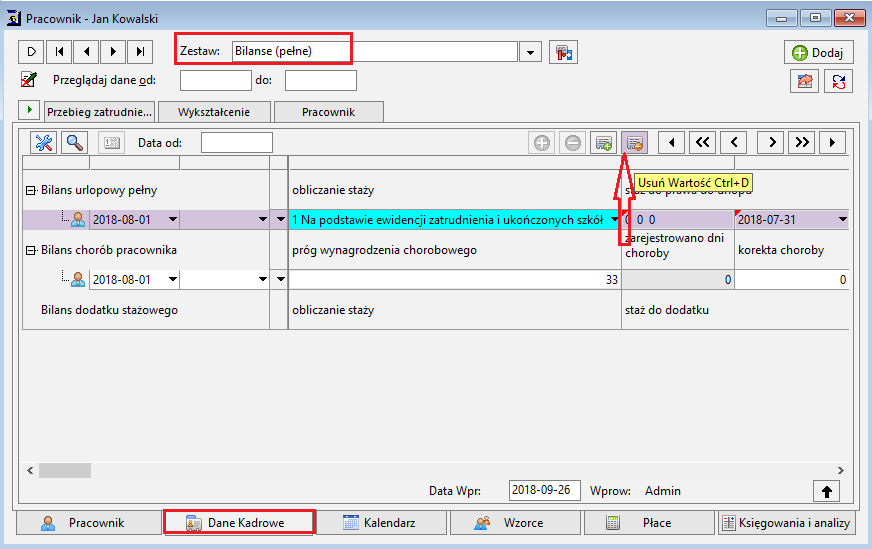Click the magnifying glass search icon
Screen dimensions: 872x549
click(x=75, y=143)
